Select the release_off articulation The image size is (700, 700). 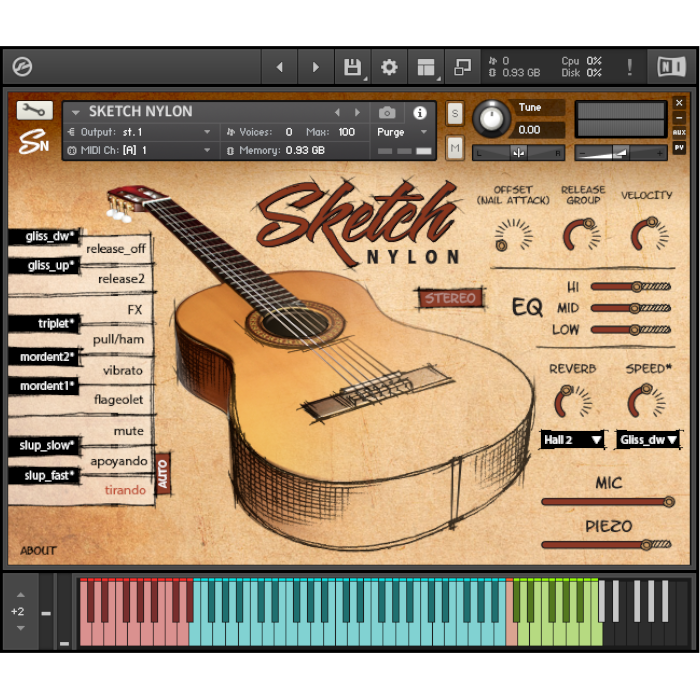(116, 249)
